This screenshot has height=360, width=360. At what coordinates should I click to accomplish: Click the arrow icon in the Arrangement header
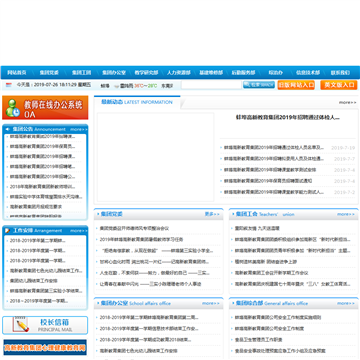tap(8, 230)
